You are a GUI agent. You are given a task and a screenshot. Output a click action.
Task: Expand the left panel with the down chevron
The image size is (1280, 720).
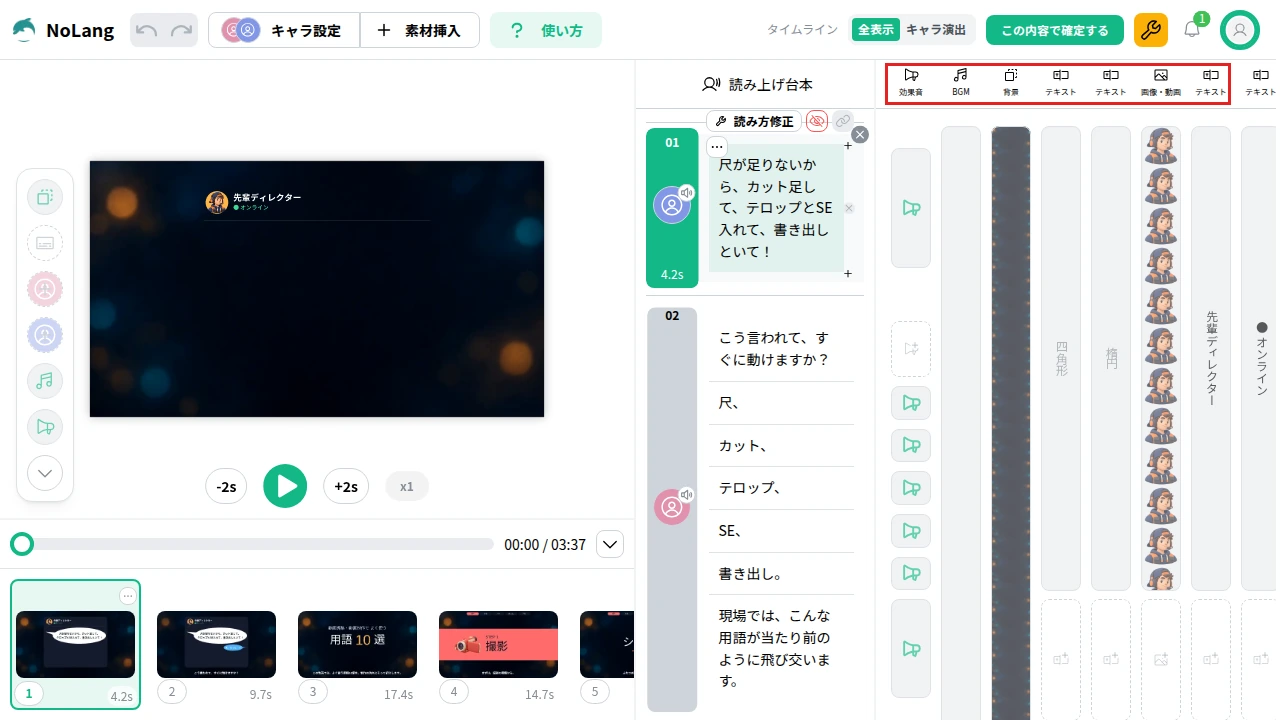(45, 473)
